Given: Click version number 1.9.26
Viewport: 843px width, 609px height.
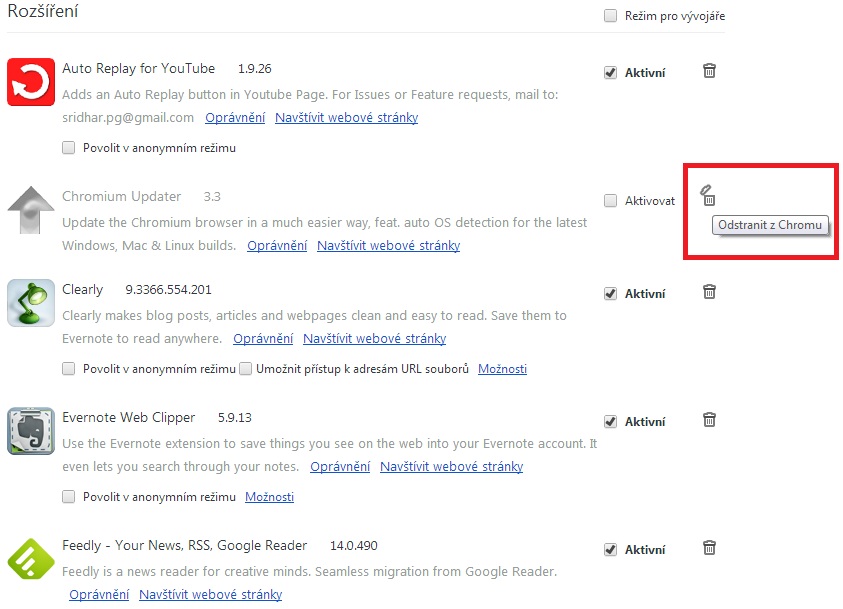Looking at the screenshot, I should coord(255,69).
